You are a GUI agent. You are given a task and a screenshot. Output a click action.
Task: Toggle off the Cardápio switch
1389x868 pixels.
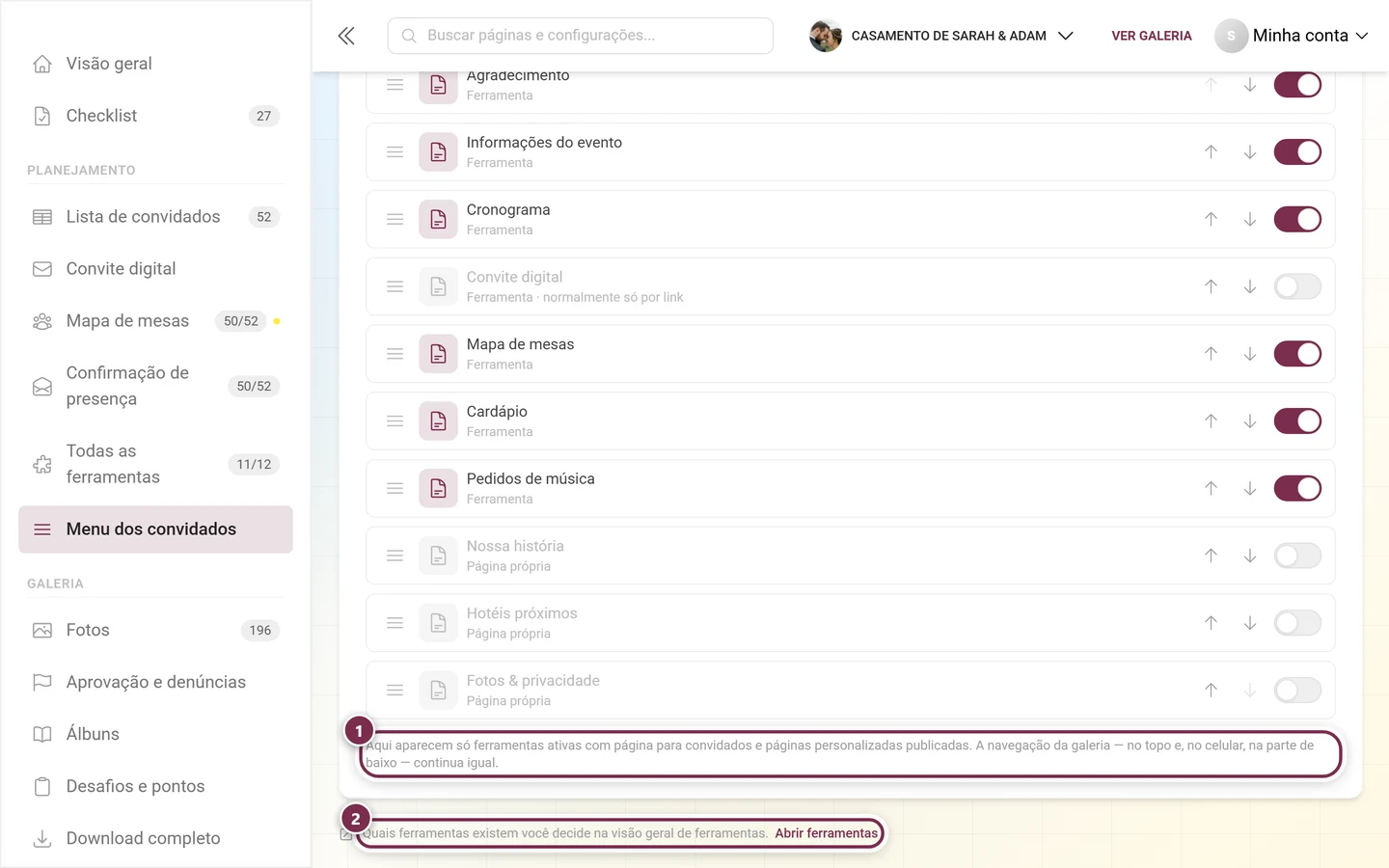point(1297,421)
